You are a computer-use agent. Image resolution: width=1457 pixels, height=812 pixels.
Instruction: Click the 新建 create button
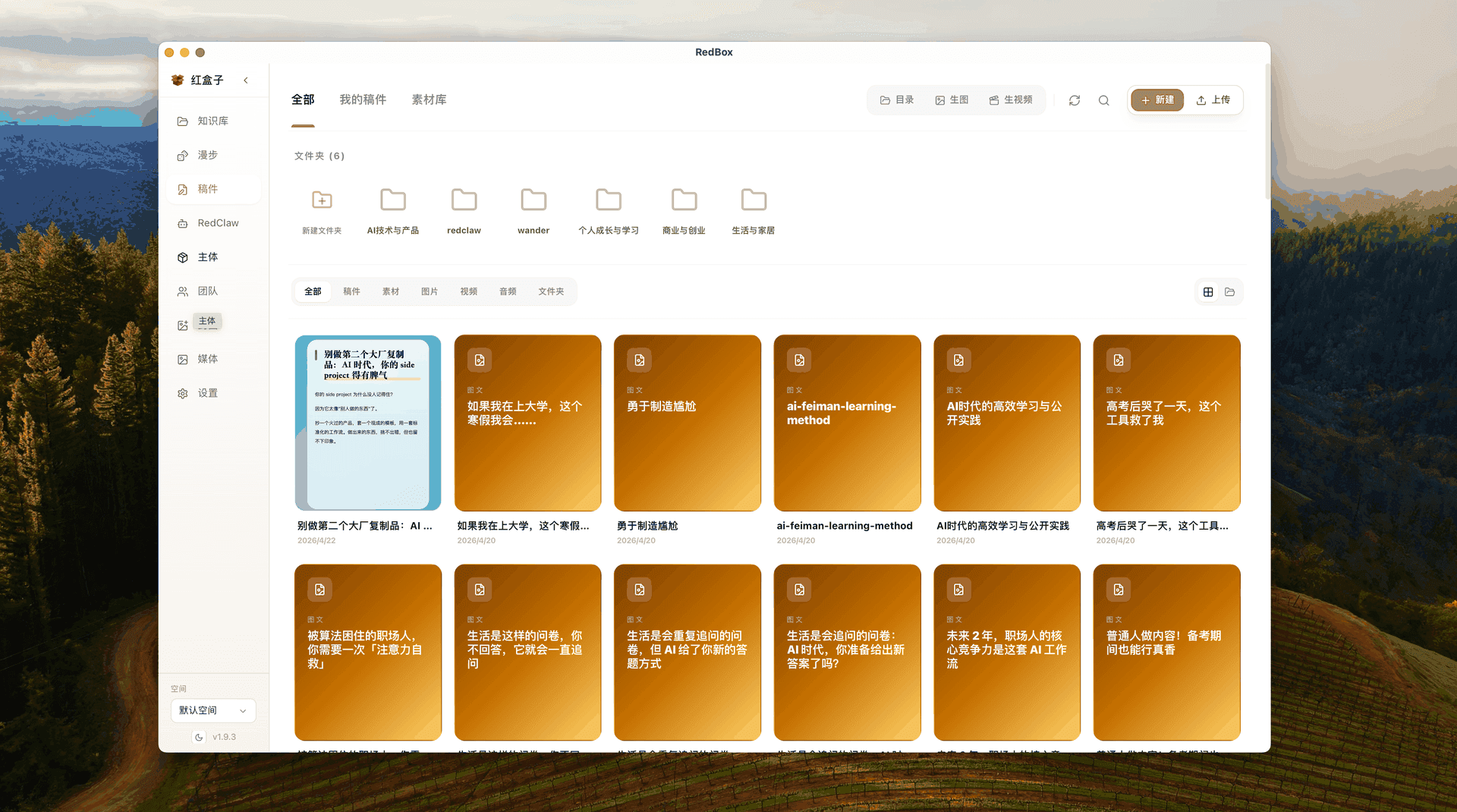click(1157, 100)
